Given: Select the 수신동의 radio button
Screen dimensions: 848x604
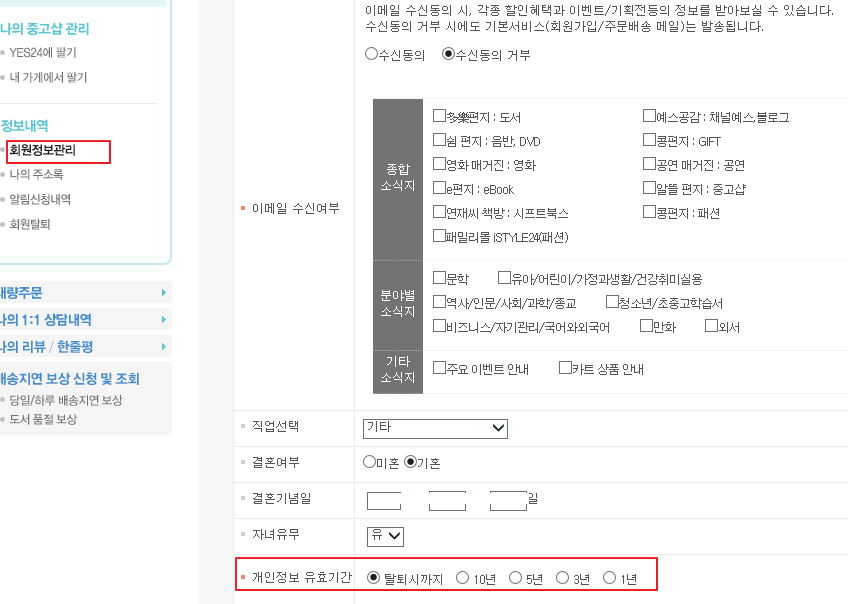Looking at the screenshot, I should point(371,55).
